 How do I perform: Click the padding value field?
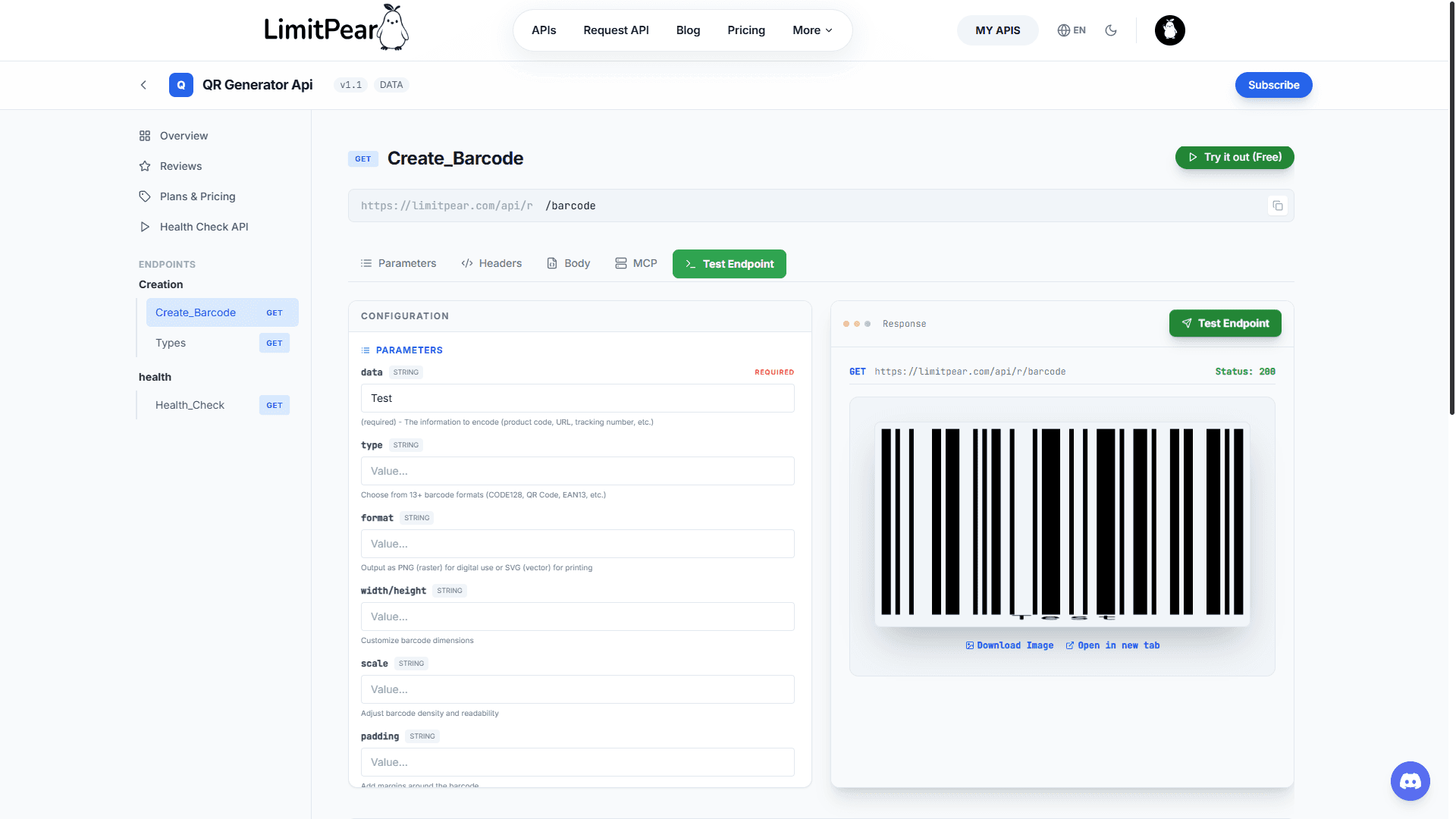pos(577,762)
